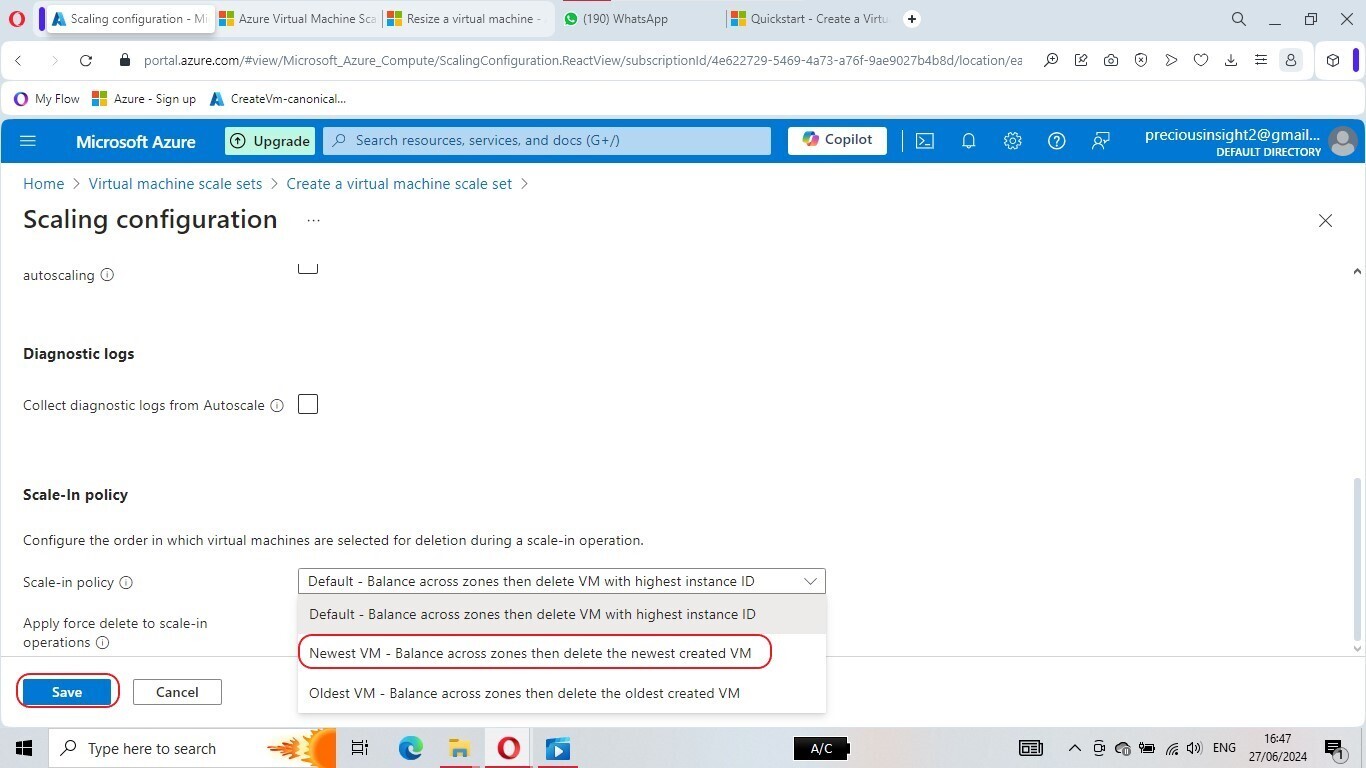
Task: Click the account avatar picture
Action: click(x=1343, y=141)
